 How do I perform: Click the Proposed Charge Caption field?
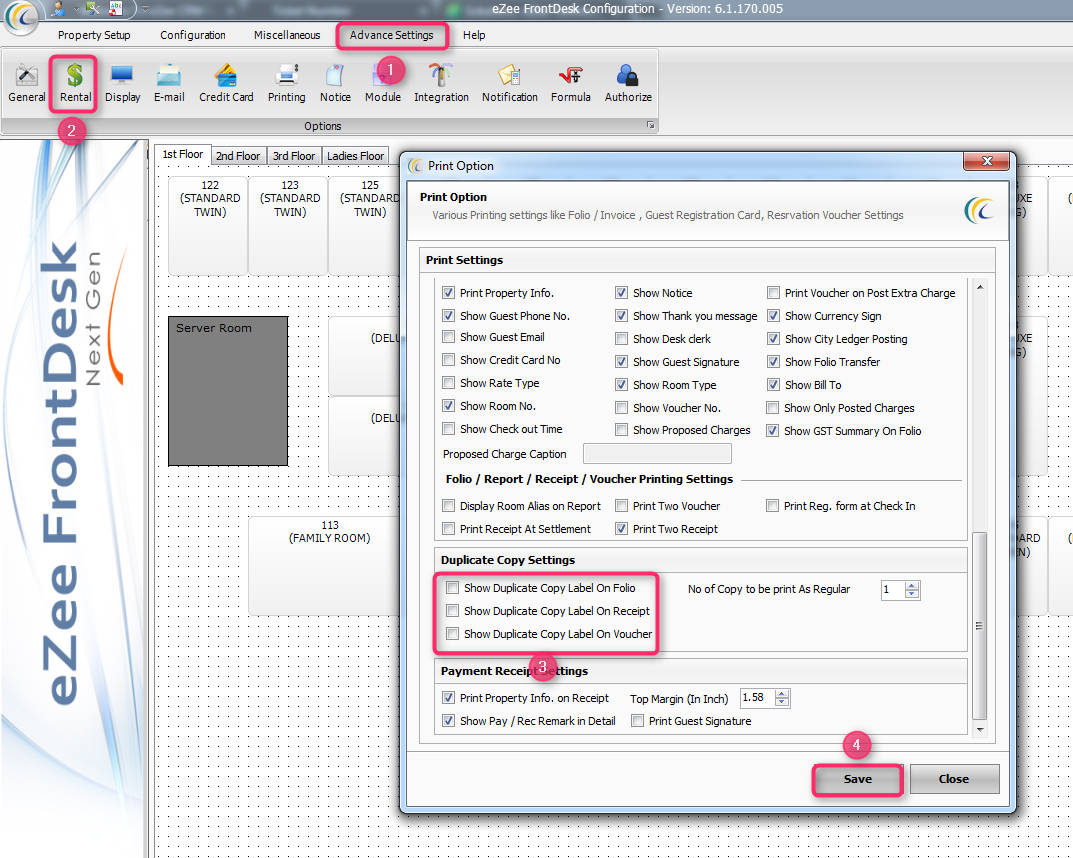pos(657,453)
